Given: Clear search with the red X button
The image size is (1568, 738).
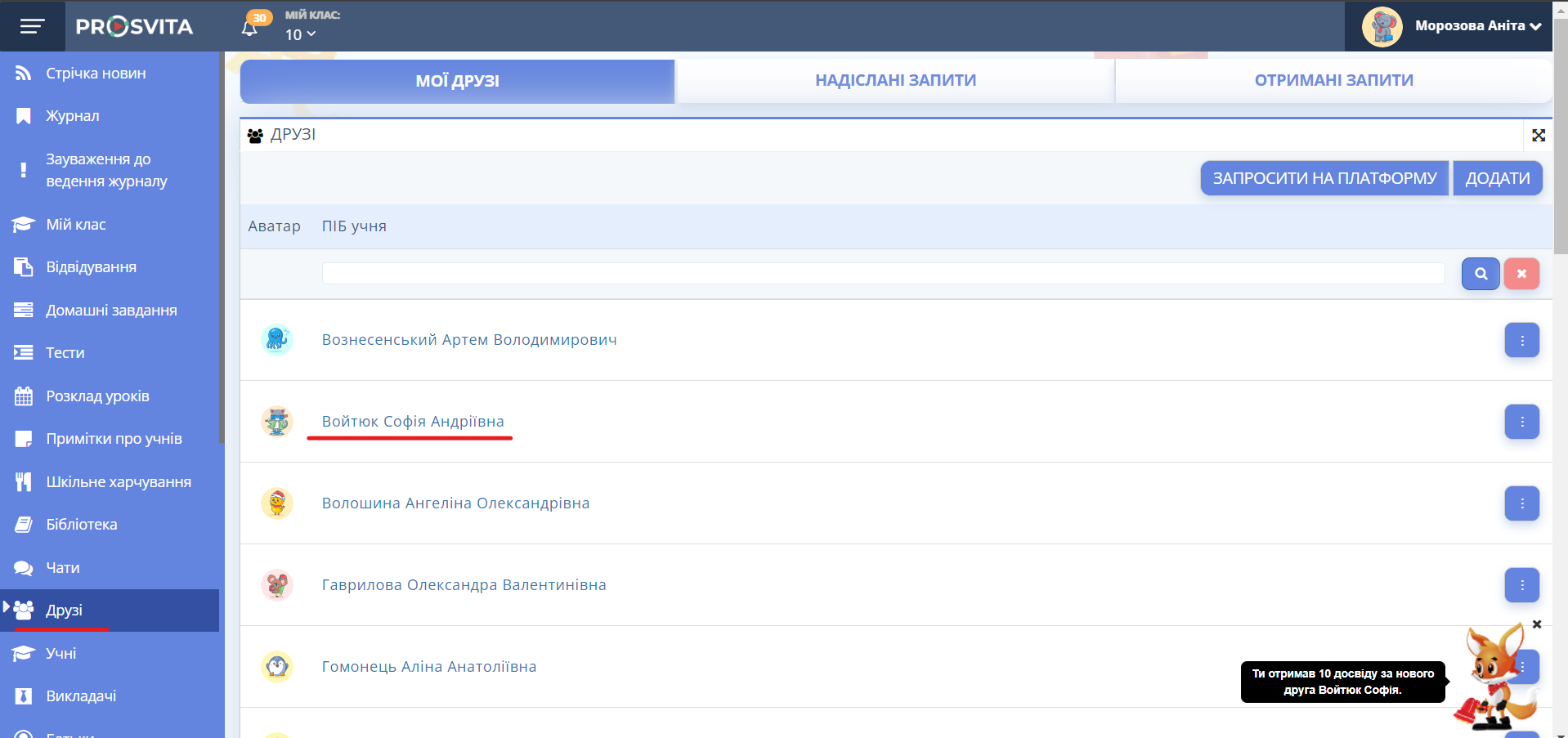Looking at the screenshot, I should [1521, 274].
